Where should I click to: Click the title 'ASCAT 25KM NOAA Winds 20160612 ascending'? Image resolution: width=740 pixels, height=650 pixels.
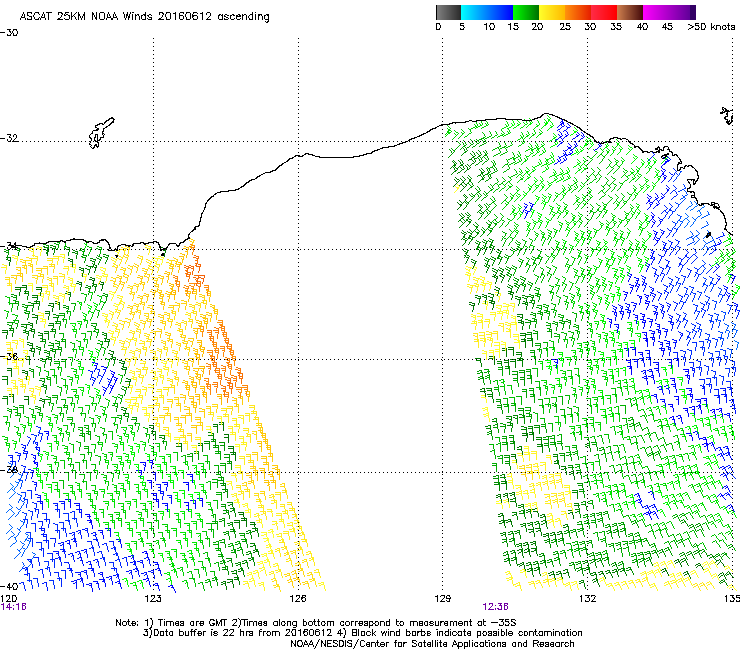point(144,17)
